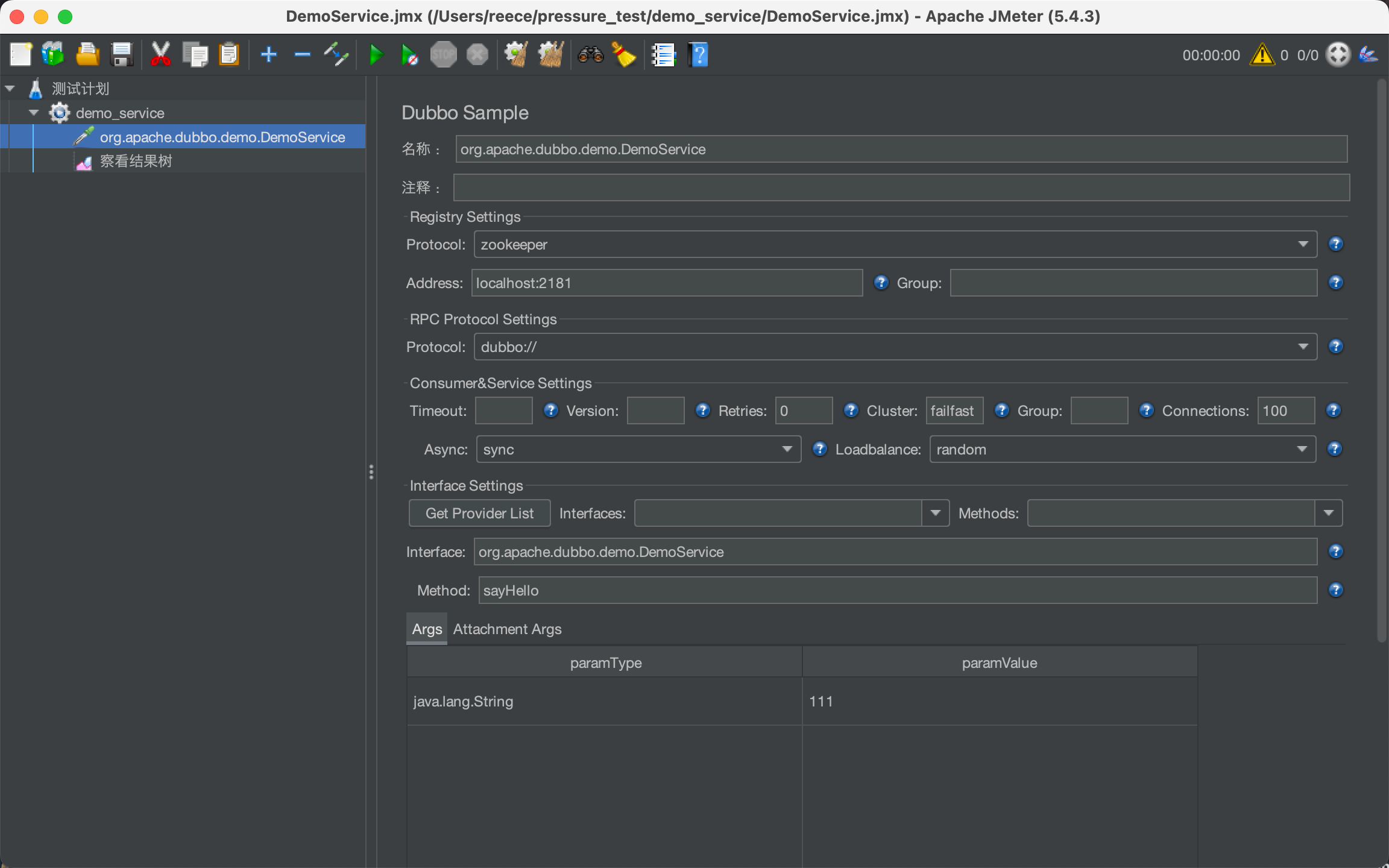Select the Args tab
Screen dimensions: 1389x868
tap(427, 629)
